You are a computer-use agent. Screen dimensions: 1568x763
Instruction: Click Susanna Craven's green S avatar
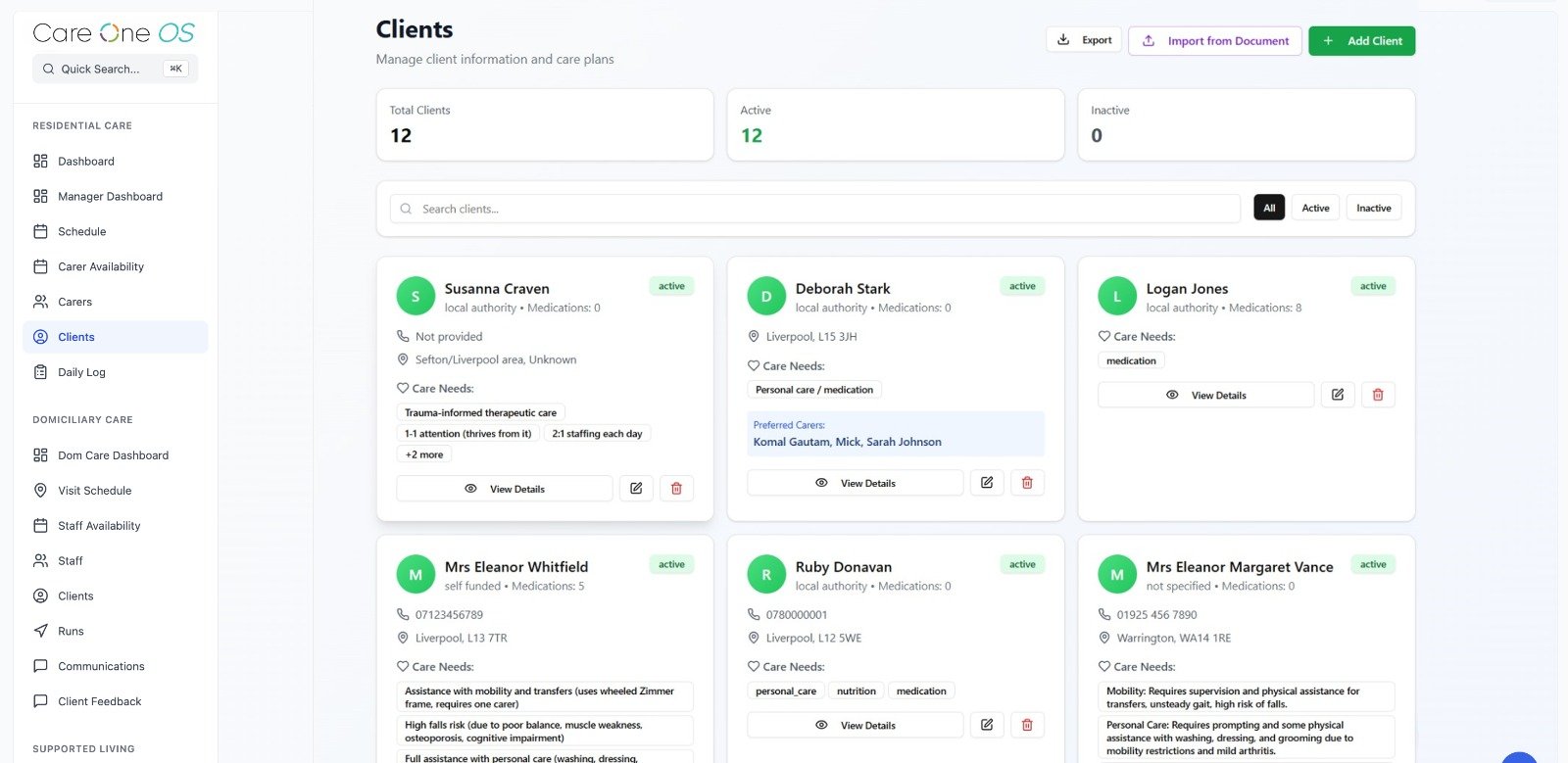point(416,296)
